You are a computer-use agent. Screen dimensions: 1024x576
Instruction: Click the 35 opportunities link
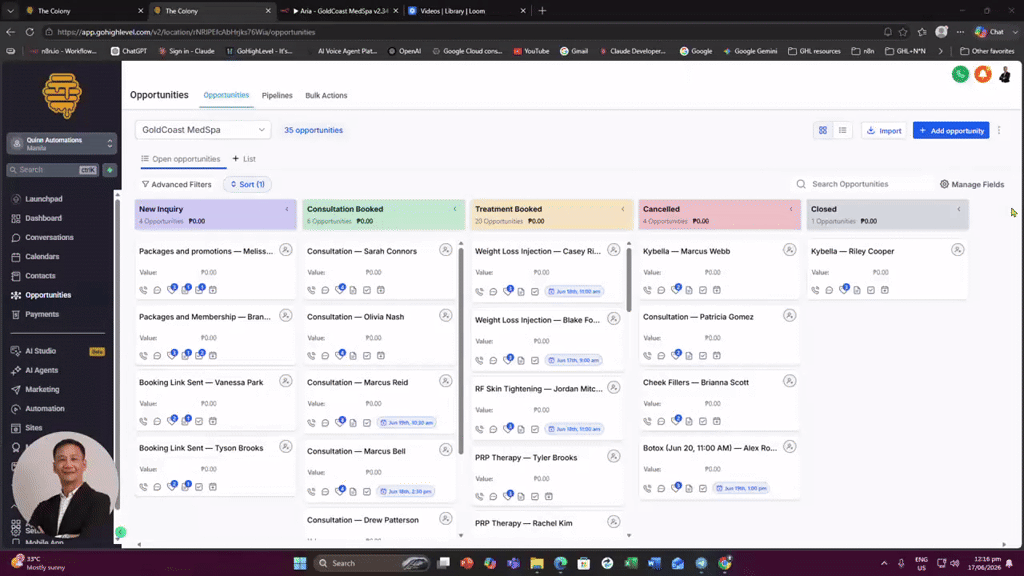[x=313, y=130]
